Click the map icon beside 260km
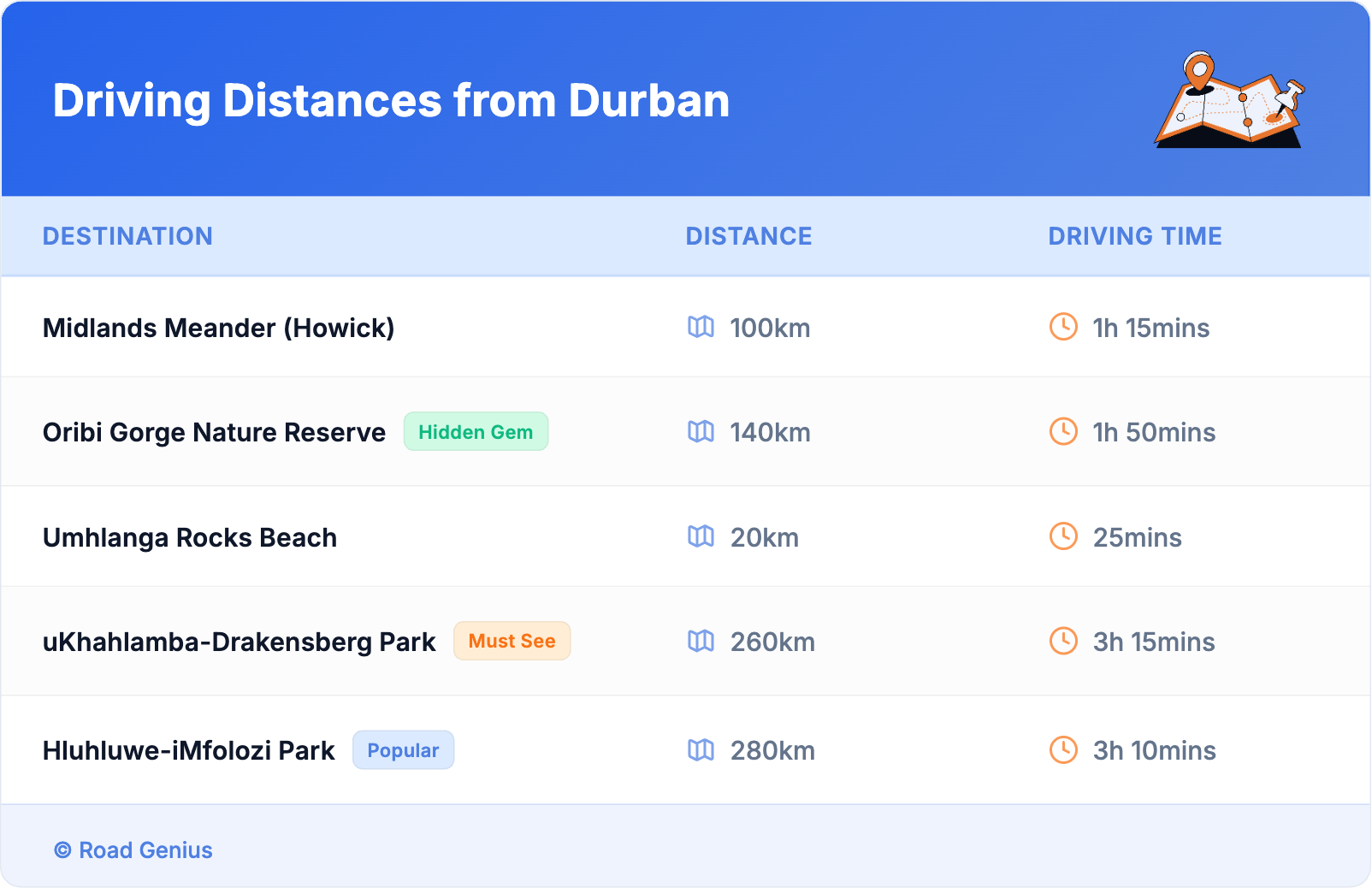The width and height of the screenshot is (1372, 888). [701, 641]
